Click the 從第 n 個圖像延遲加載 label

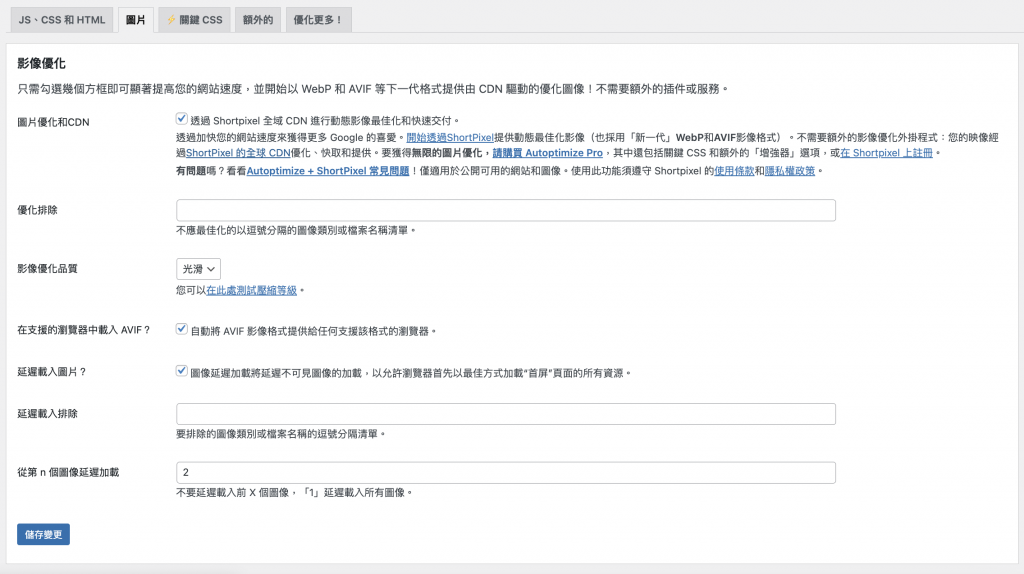click(x=68, y=472)
